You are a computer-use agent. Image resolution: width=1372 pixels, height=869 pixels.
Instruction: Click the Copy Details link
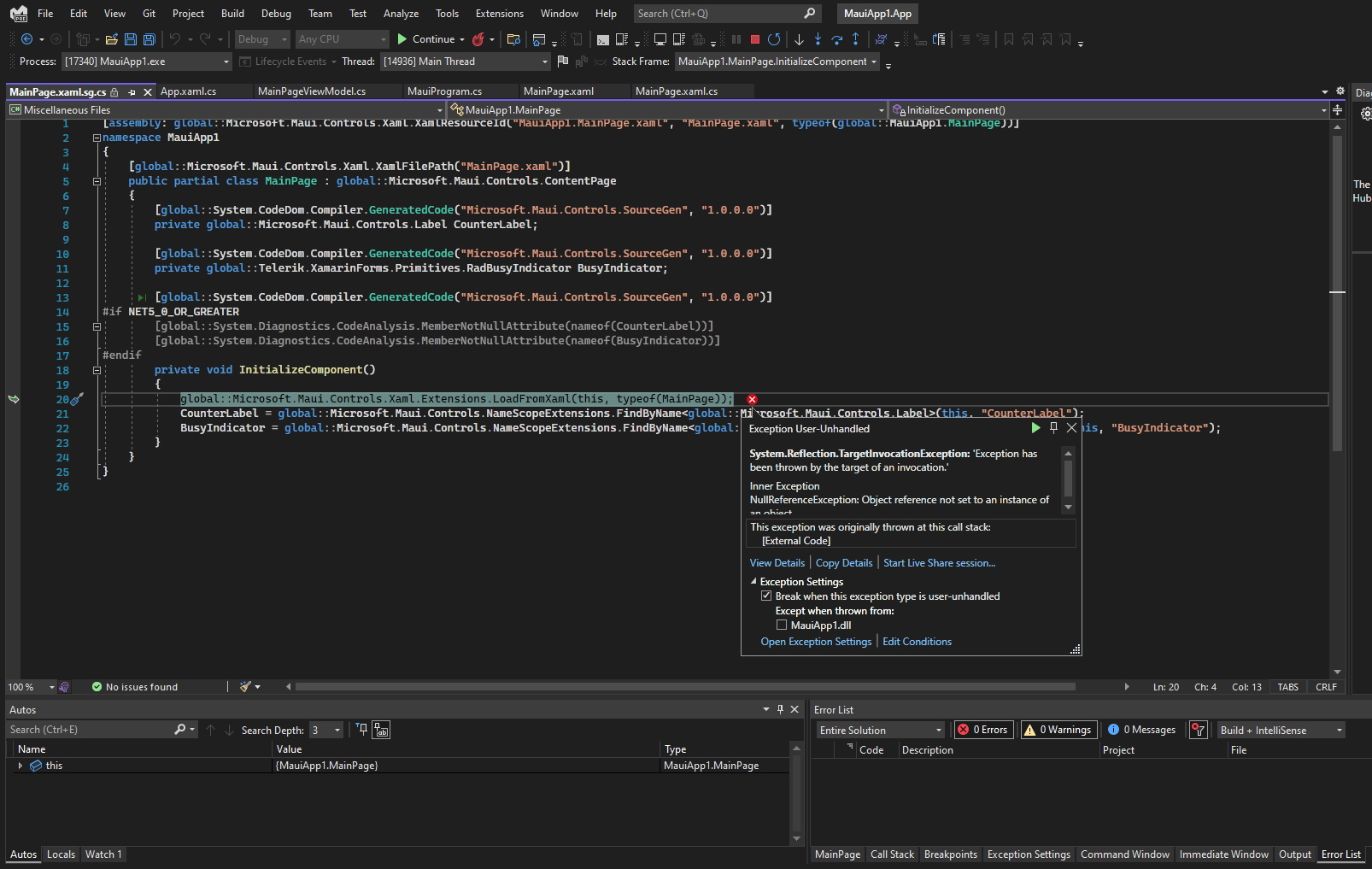point(844,563)
